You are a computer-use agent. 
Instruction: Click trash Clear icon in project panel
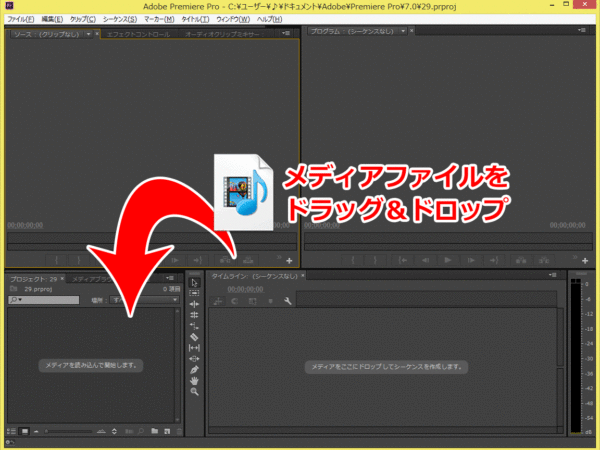[179, 431]
